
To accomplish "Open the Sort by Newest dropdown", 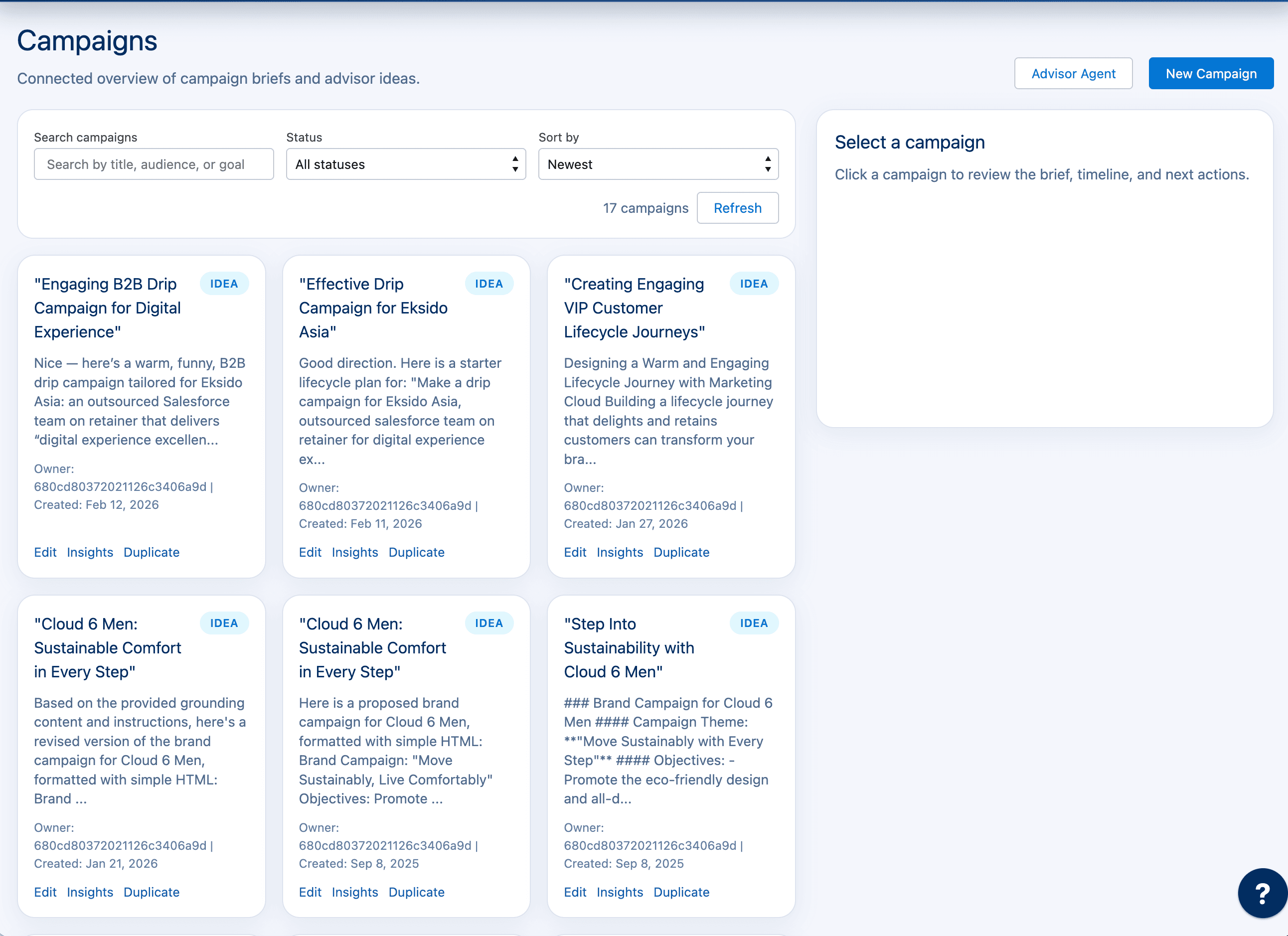I will point(658,164).
